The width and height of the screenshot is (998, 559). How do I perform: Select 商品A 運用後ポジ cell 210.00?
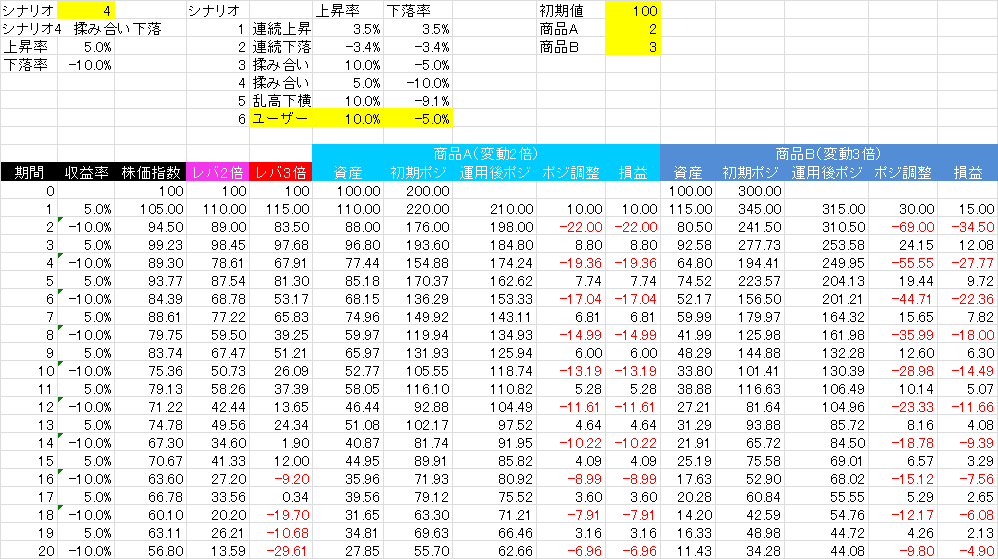tap(494, 209)
